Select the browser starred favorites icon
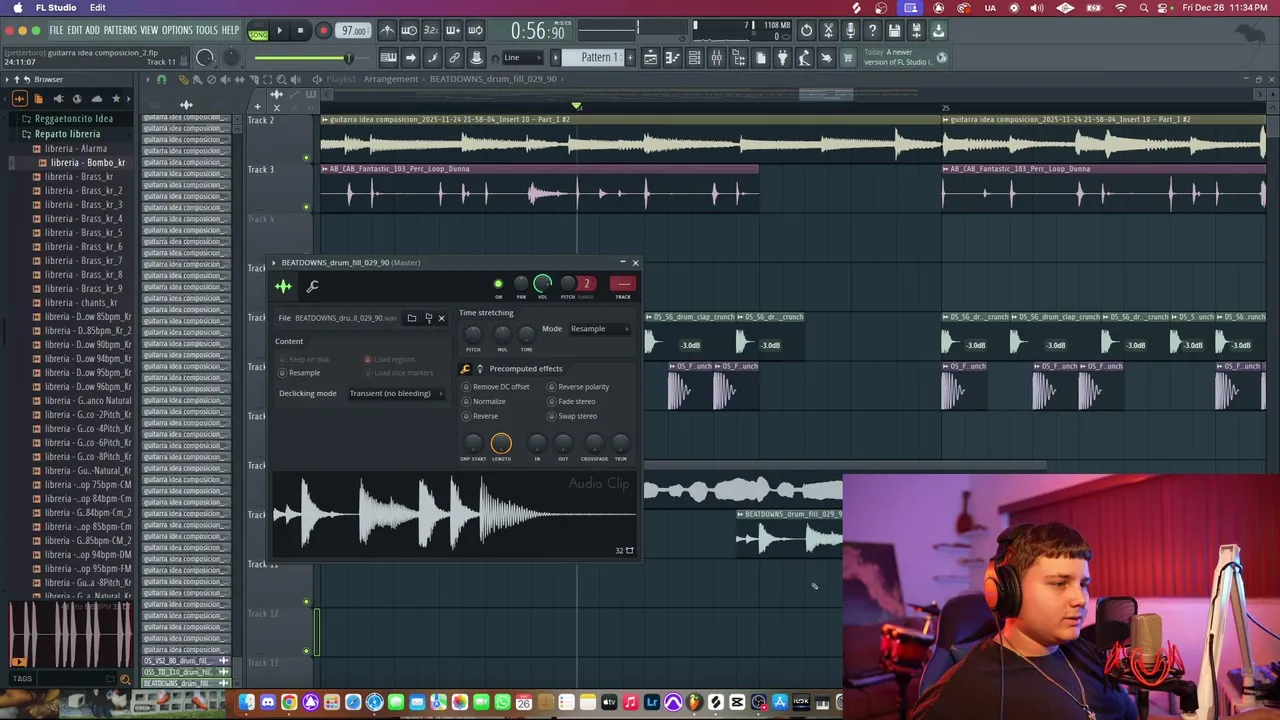This screenshot has height=720, width=1280. (x=116, y=99)
